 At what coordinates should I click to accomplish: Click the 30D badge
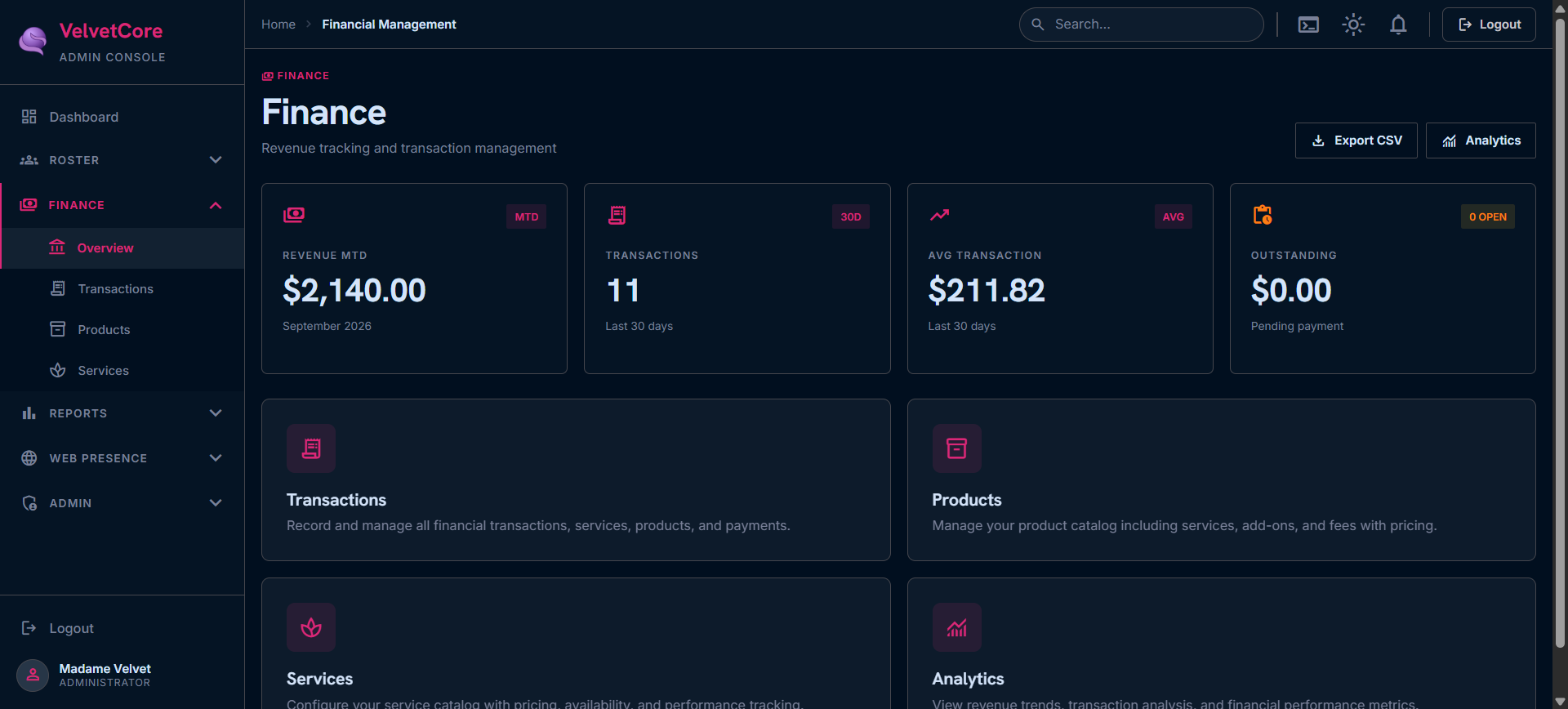[851, 216]
